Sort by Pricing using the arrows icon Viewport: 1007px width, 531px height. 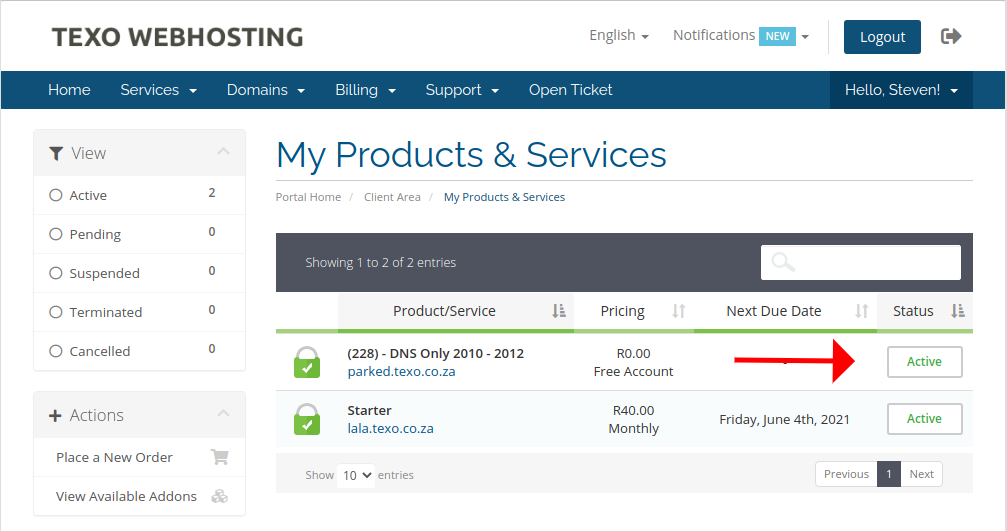coord(679,311)
